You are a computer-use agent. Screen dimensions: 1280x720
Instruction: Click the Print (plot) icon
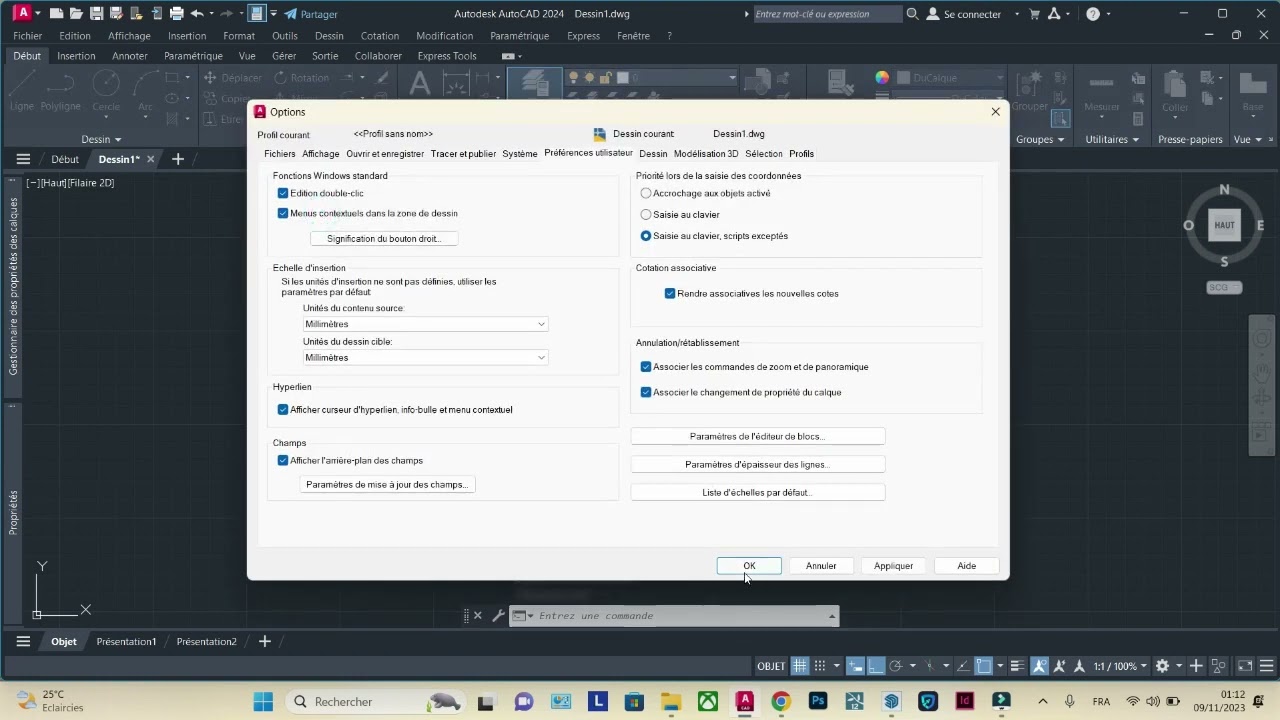coord(177,14)
